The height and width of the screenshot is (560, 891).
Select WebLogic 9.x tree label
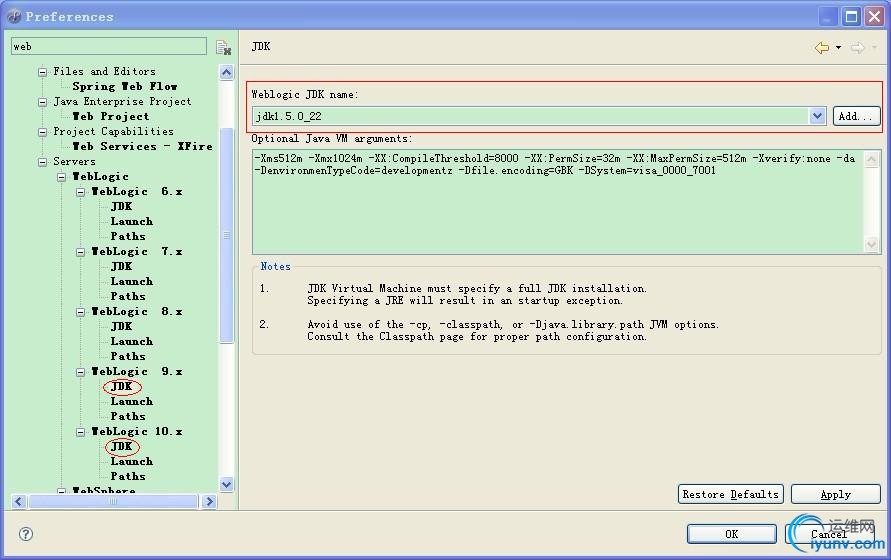[x=137, y=371]
